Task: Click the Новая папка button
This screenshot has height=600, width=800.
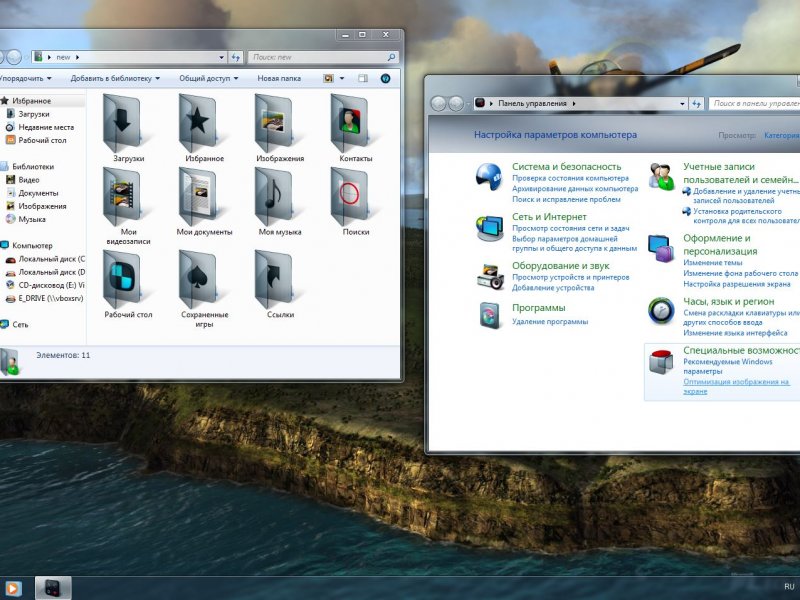Action: click(279, 79)
